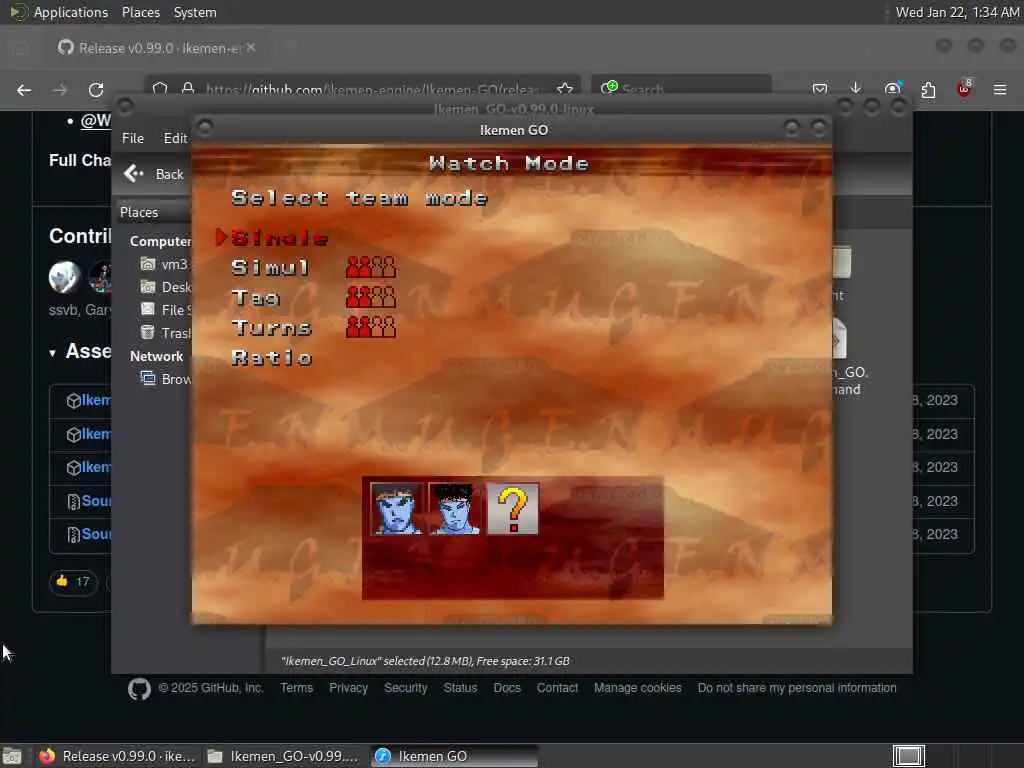The height and width of the screenshot is (768, 1024).
Task: Bookmark the page with the star icon
Action: [x=565, y=88]
